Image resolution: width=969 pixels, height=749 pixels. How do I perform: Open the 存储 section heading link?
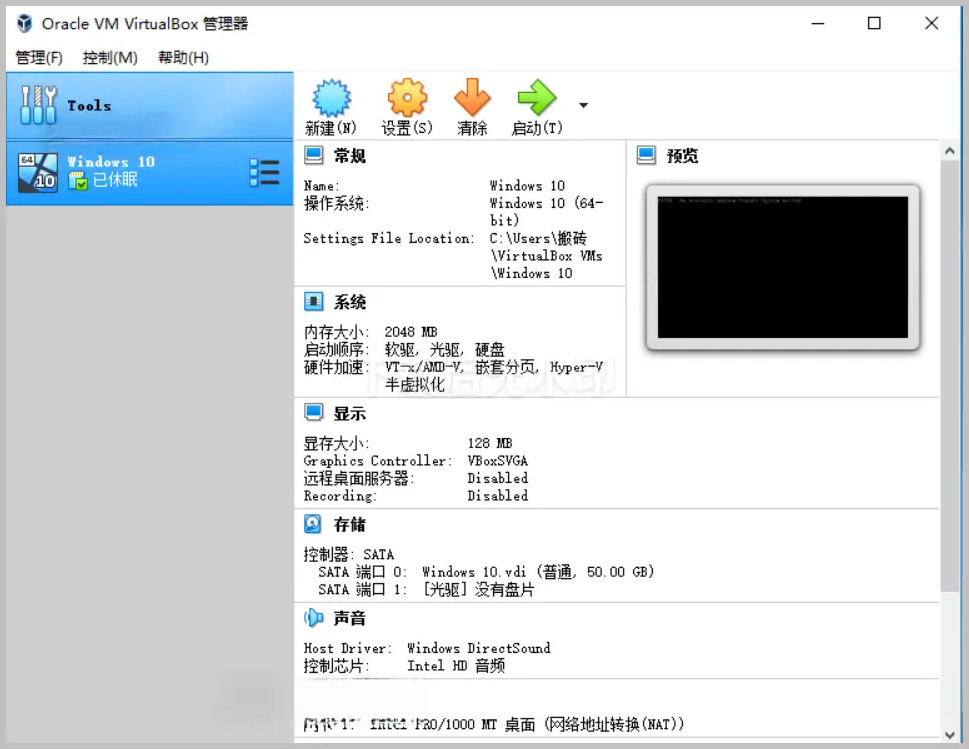[350, 525]
